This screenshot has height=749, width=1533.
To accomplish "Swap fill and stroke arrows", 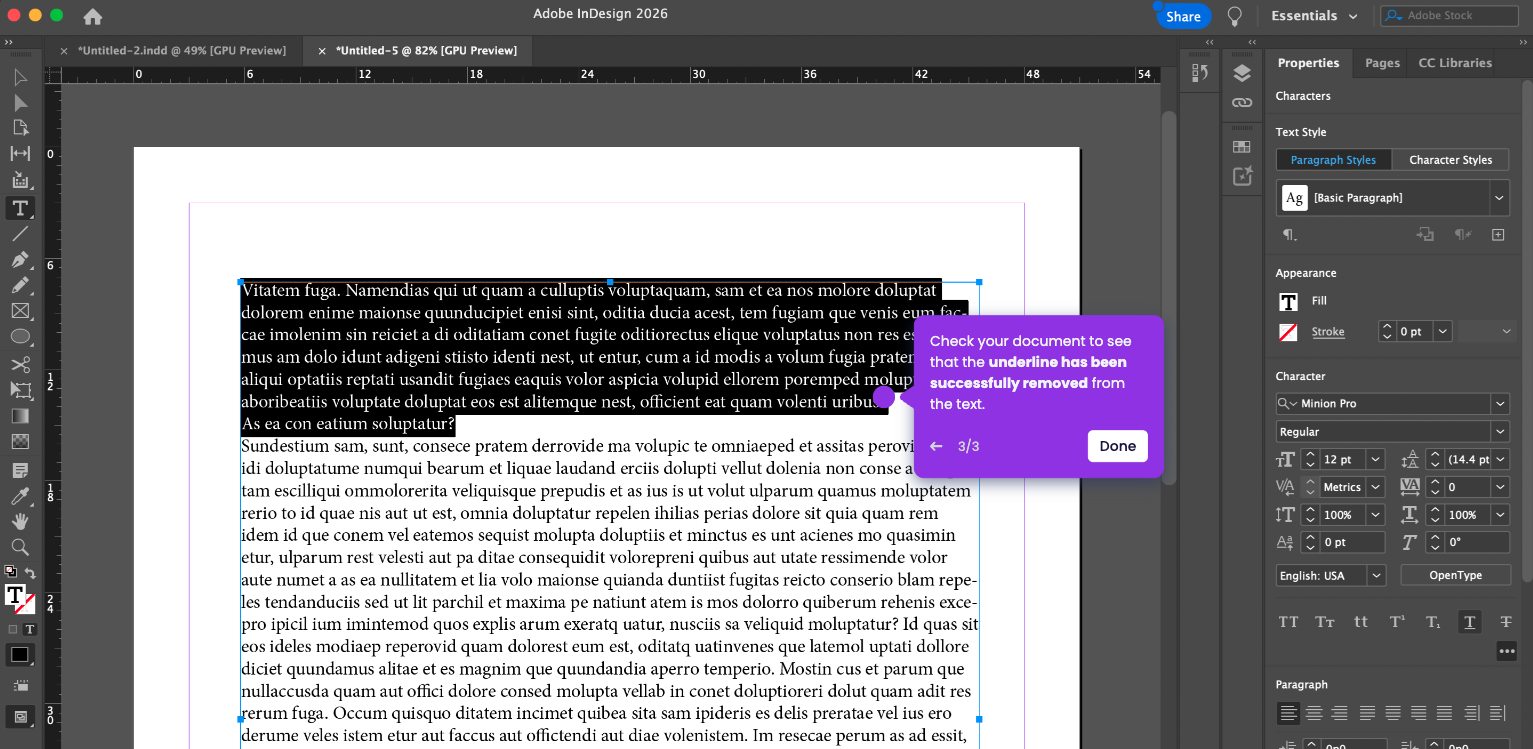I will pyautogui.click(x=30, y=573).
